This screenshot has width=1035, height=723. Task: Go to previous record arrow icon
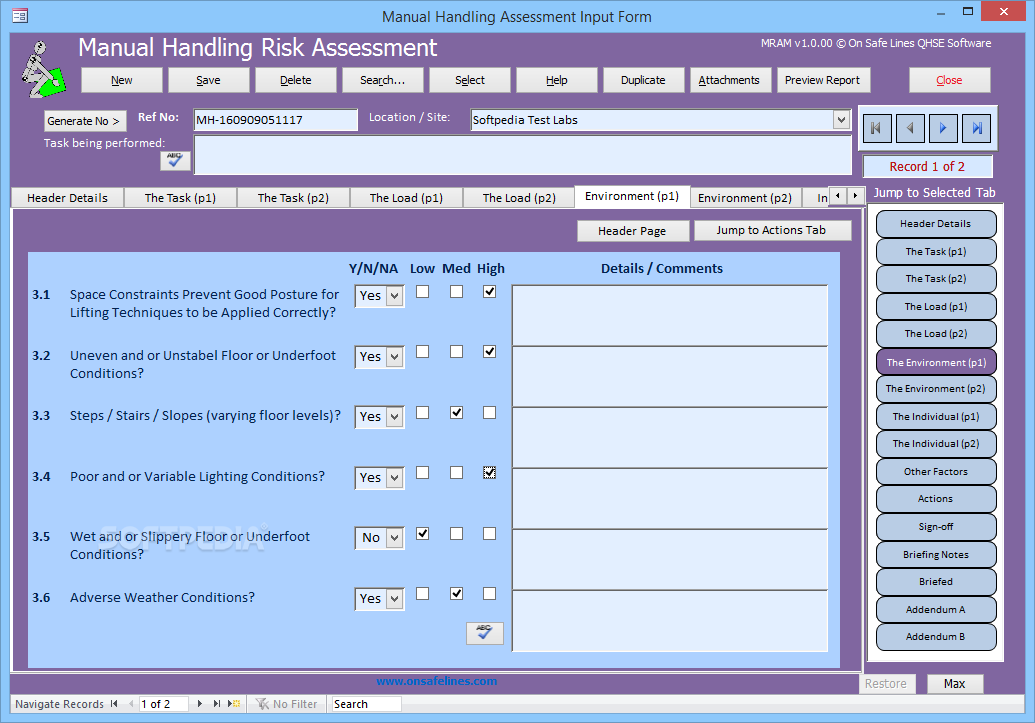910,128
